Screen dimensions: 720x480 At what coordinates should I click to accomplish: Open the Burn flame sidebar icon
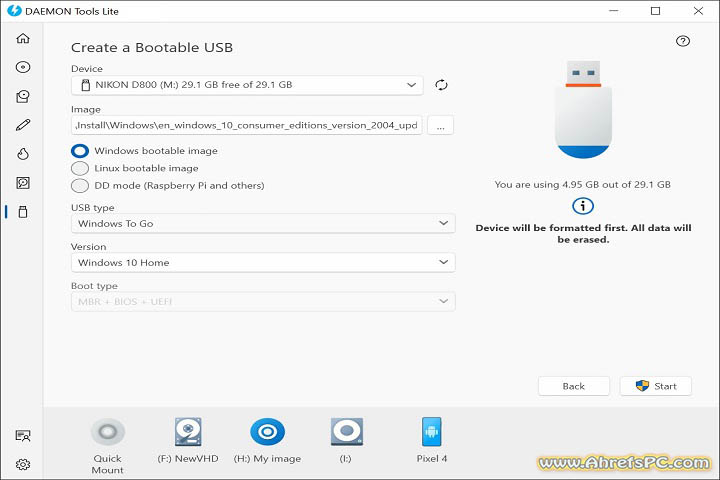23,153
